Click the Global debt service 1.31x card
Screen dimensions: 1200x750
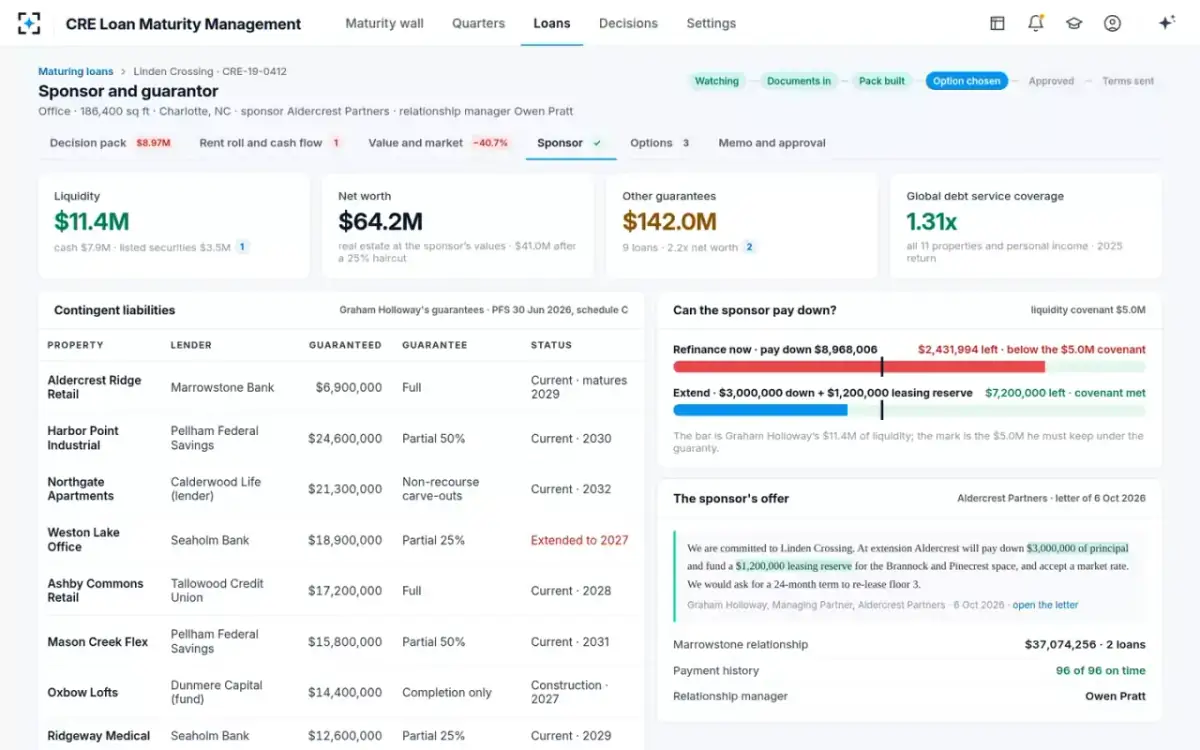click(x=1026, y=226)
